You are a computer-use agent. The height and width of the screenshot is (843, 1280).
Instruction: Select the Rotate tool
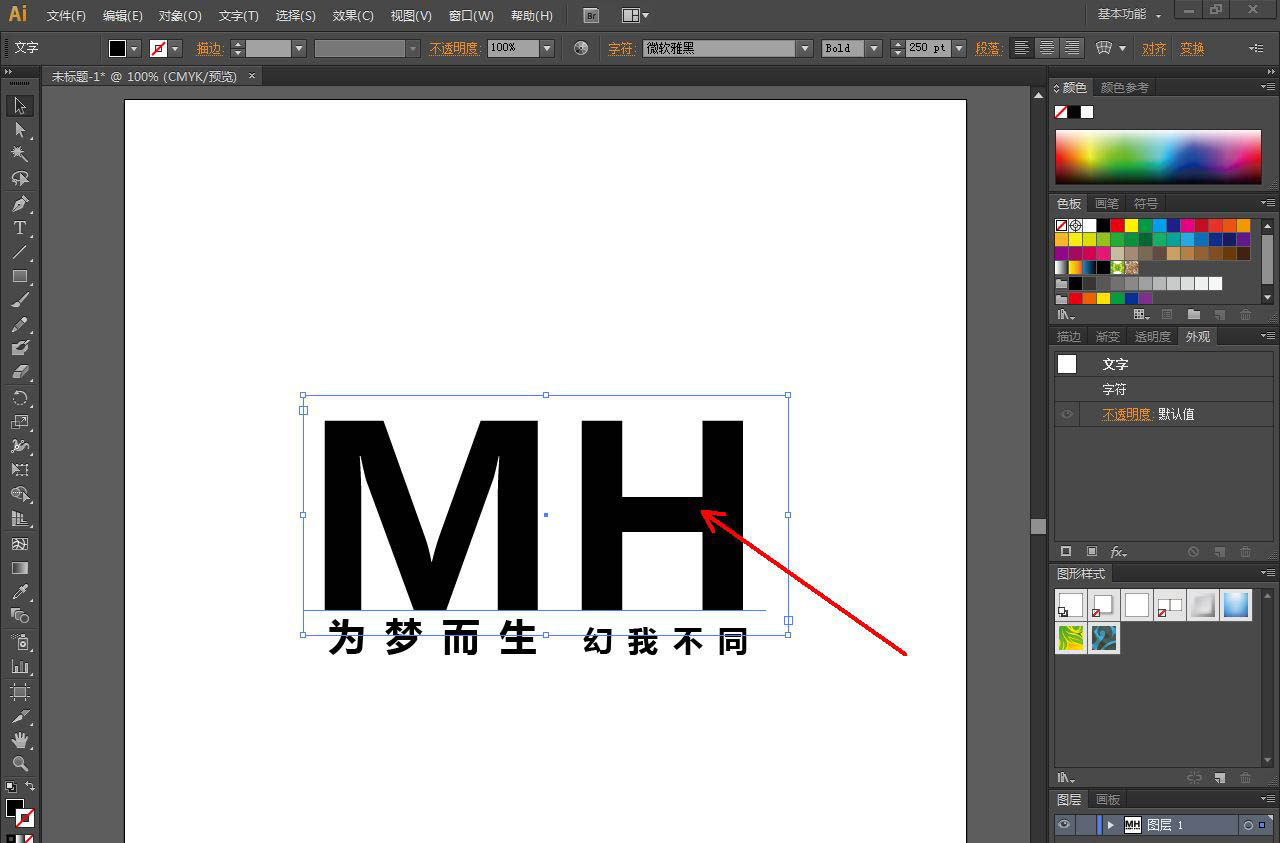(20, 398)
